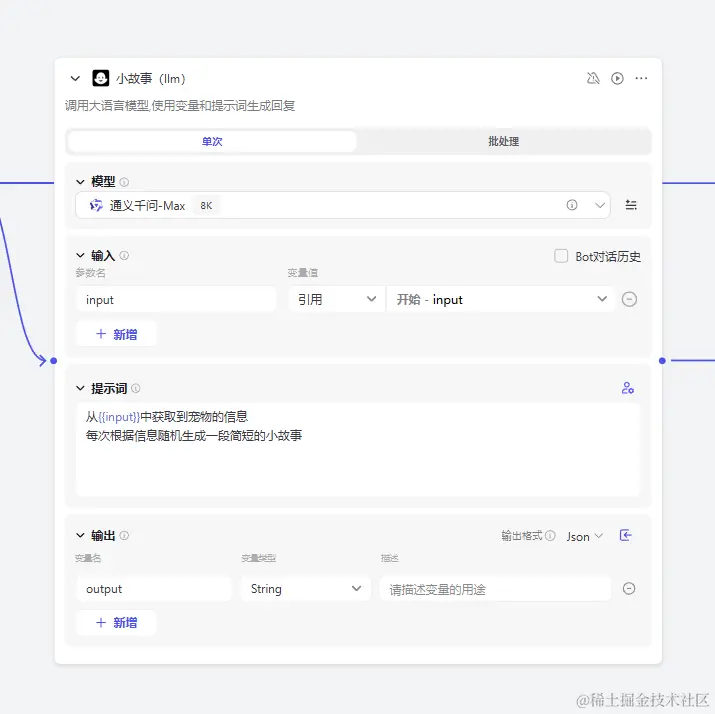Open the Json output format dropdown
715x714 pixels.
[x=585, y=537]
